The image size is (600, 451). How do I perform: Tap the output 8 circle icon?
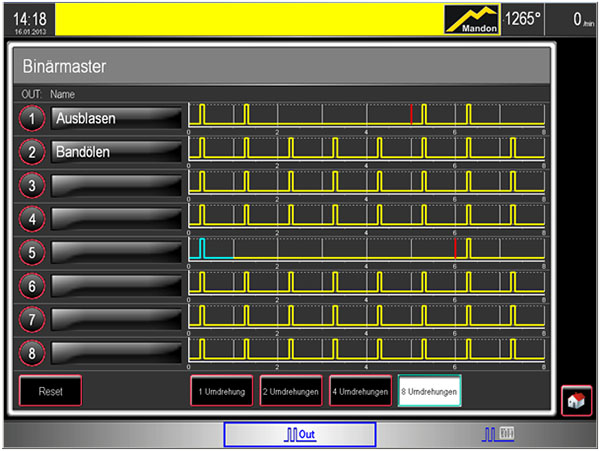(32, 353)
